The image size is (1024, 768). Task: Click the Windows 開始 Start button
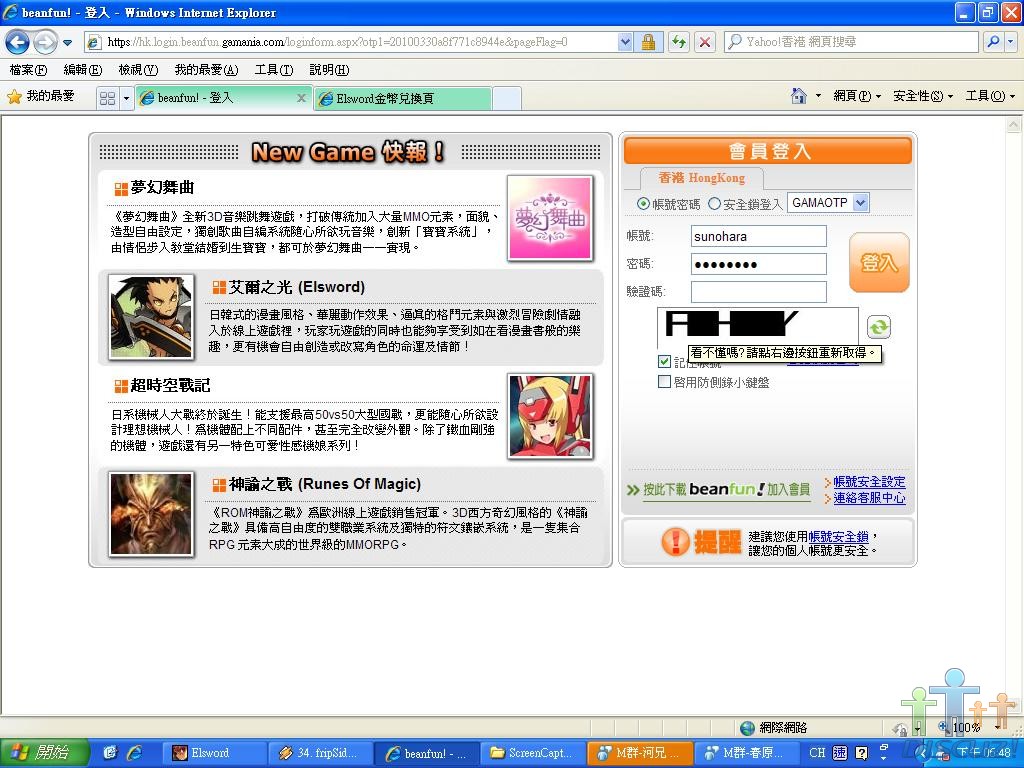(x=43, y=753)
